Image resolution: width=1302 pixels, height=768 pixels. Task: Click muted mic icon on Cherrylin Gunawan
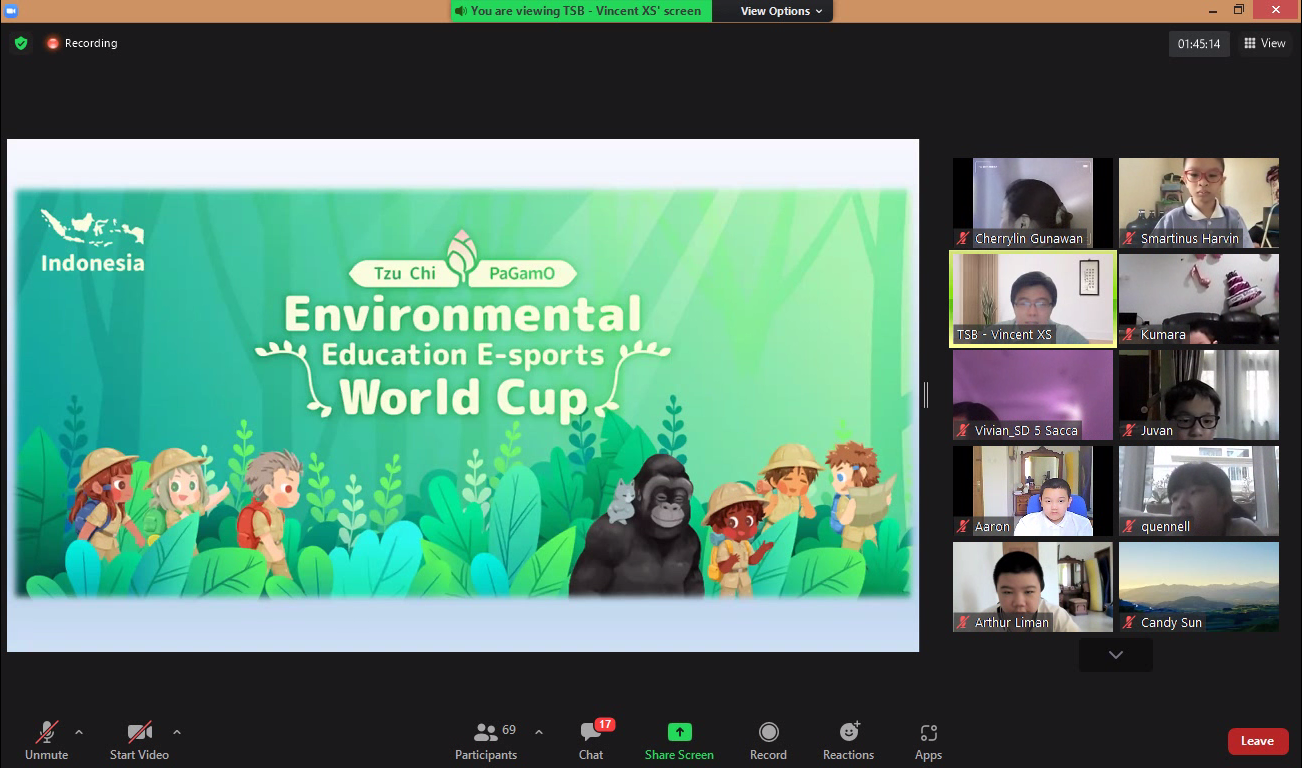click(x=964, y=239)
